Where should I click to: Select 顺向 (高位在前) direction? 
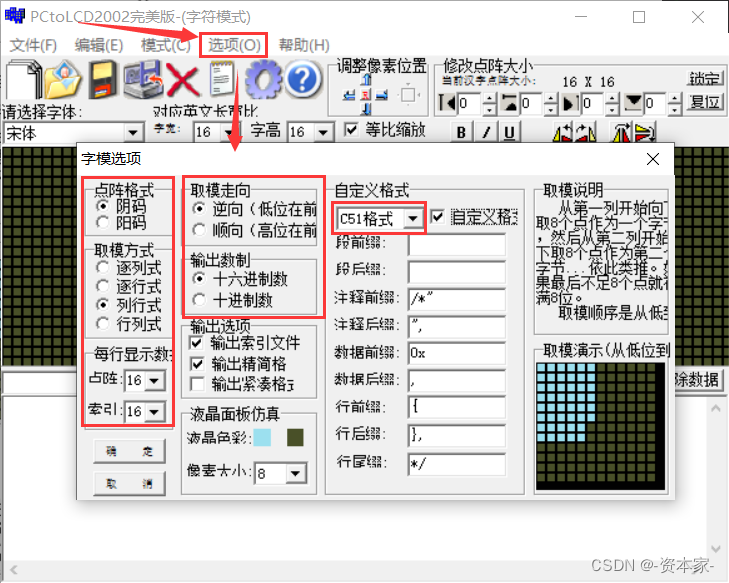199,230
